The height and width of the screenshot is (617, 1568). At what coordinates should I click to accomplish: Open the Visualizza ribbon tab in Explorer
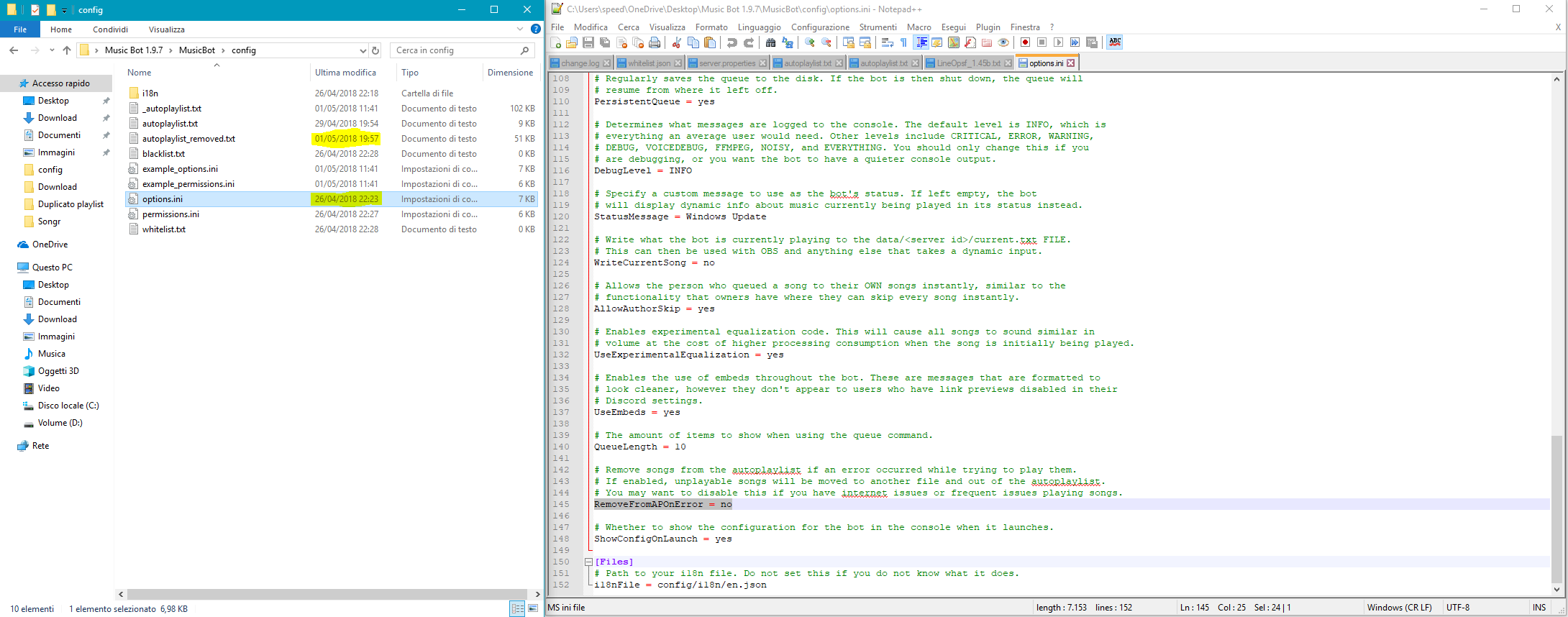(x=166, y=29)
